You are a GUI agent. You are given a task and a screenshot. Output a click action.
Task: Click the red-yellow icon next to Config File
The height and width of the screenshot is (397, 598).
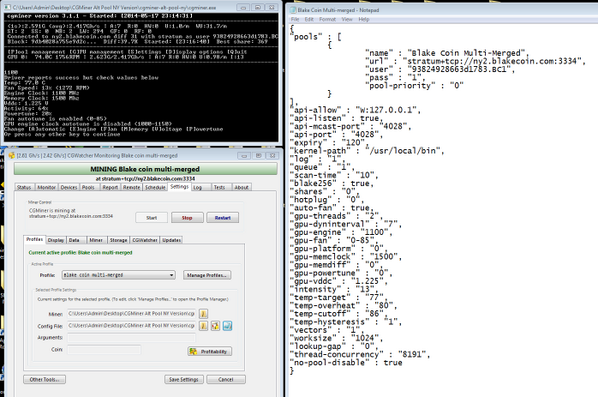coord(215,326)
